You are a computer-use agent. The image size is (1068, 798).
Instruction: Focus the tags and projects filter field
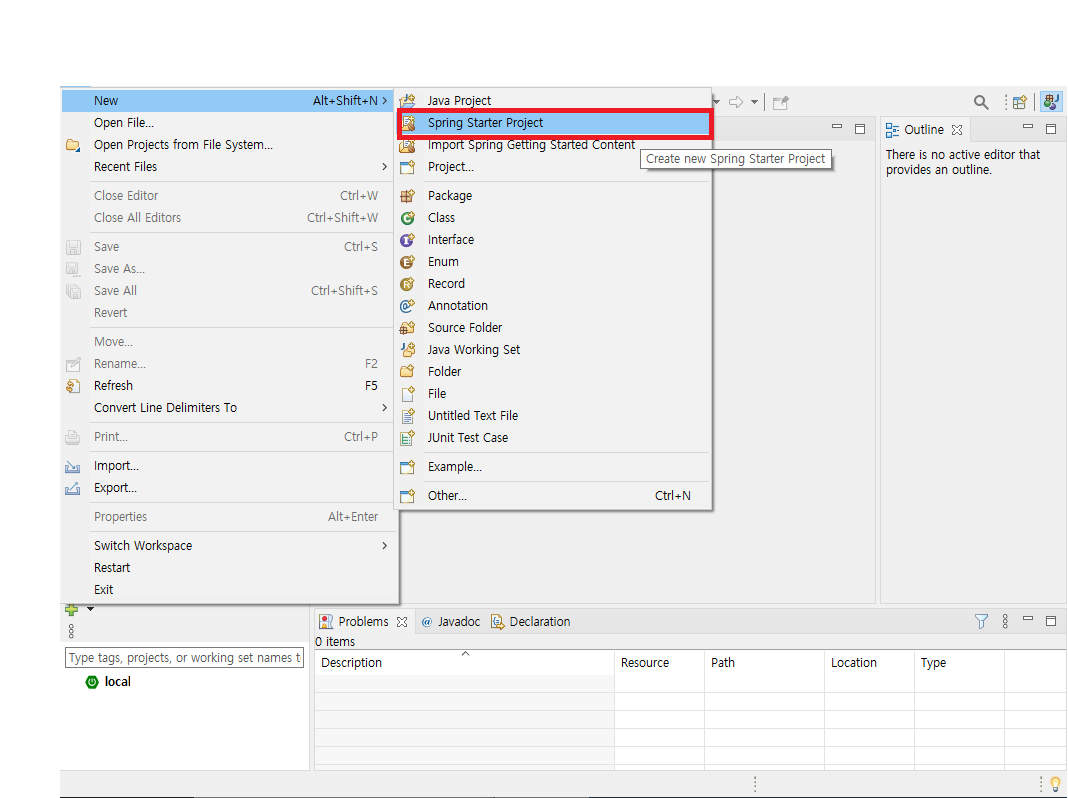point(184,658)
